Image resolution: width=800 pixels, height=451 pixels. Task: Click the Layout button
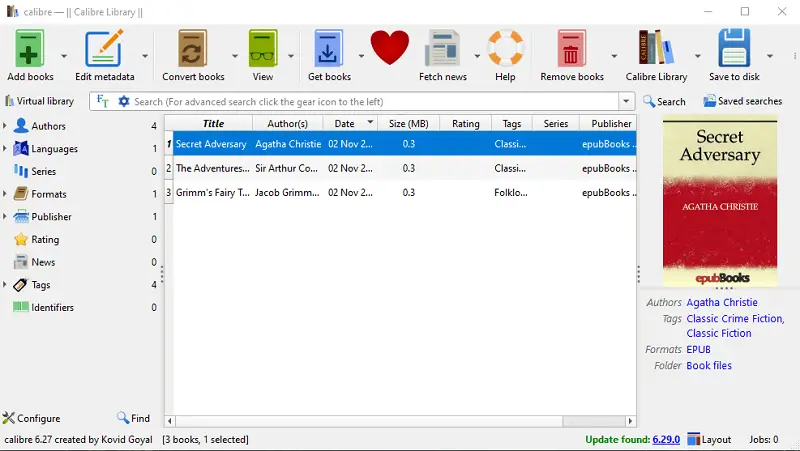[709, 439]
